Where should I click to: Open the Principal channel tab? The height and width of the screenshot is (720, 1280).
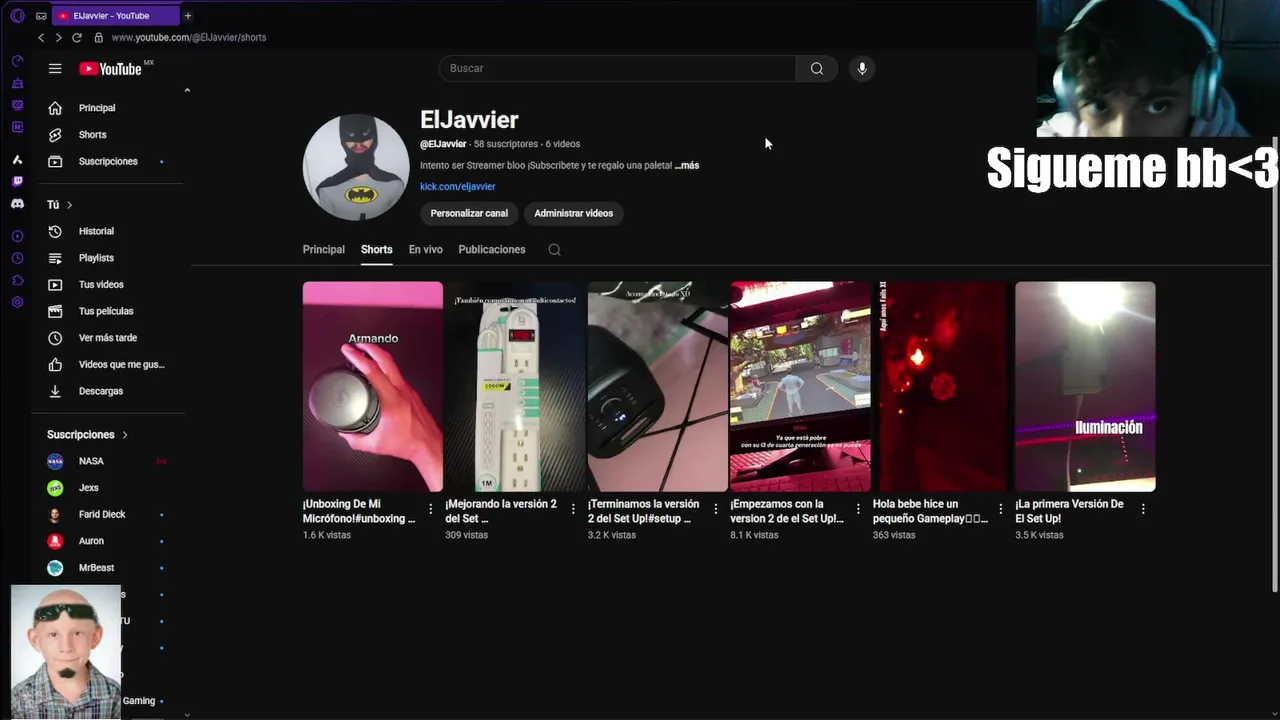(324, 250)
